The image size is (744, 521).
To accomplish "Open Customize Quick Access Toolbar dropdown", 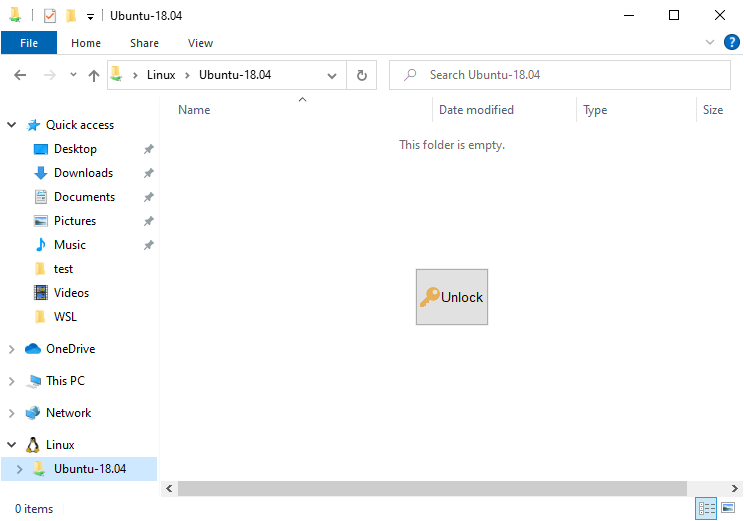I will (x=90, y=17).
